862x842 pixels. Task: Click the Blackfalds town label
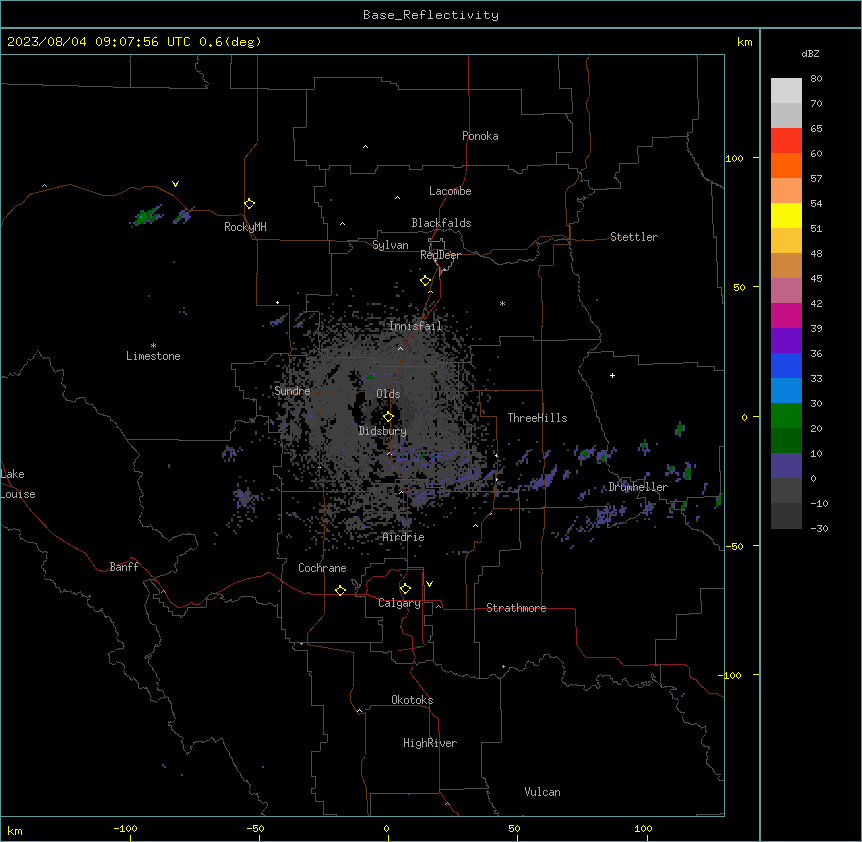pyautogui.click(x=441, y=223)
